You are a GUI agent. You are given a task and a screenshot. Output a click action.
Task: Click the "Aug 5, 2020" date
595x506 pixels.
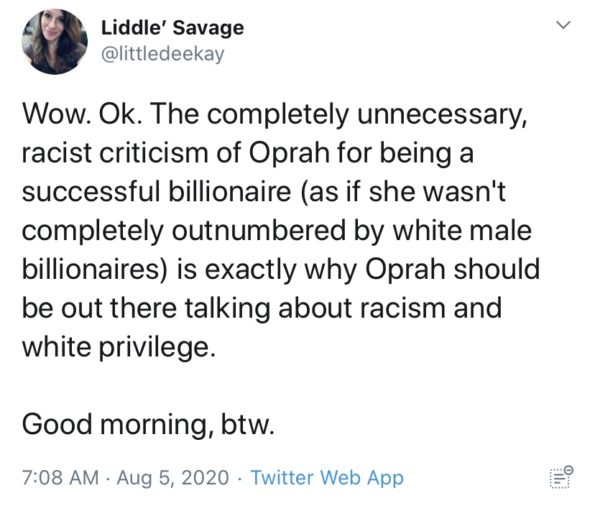173,478
